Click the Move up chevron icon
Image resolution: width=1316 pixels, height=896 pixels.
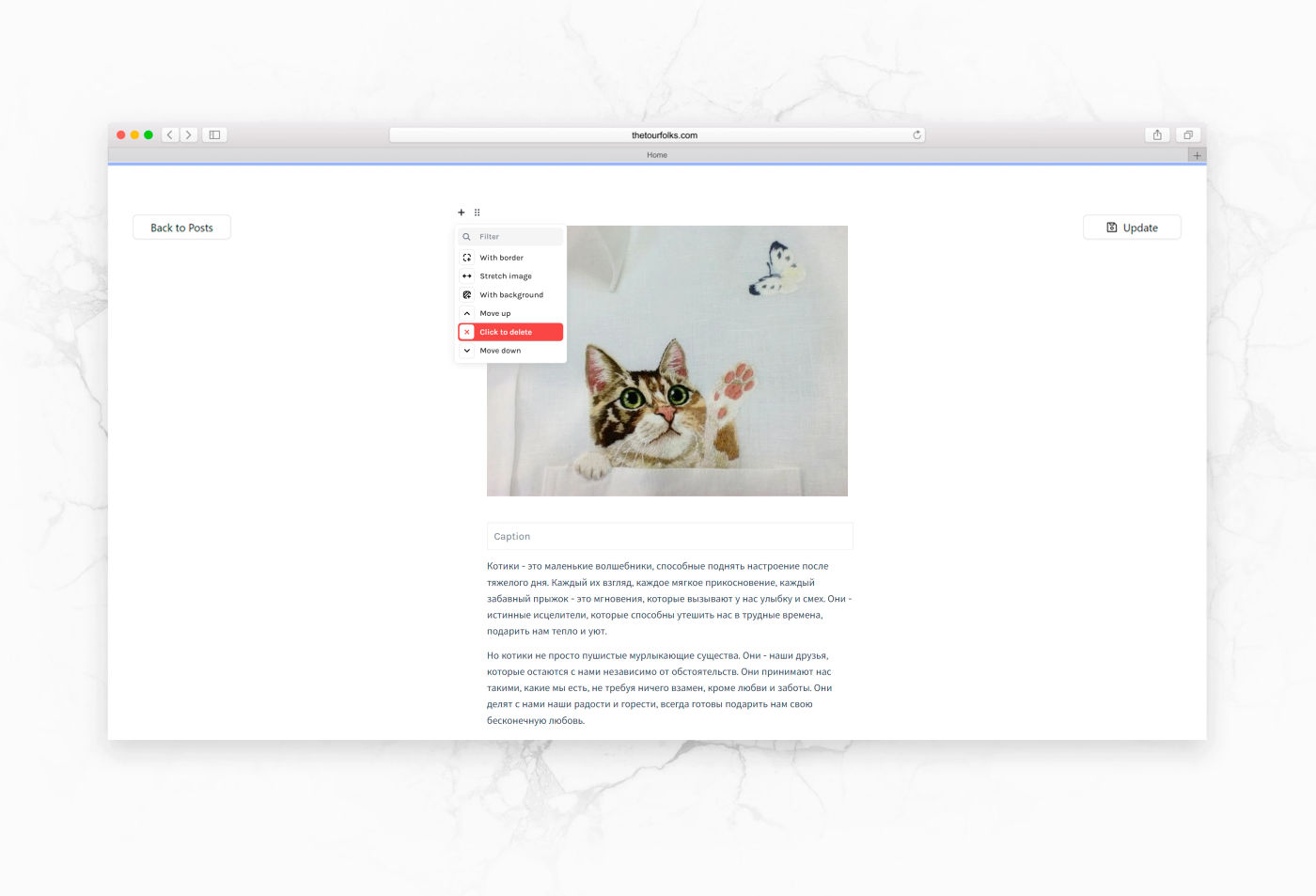[x=467, y=313]
